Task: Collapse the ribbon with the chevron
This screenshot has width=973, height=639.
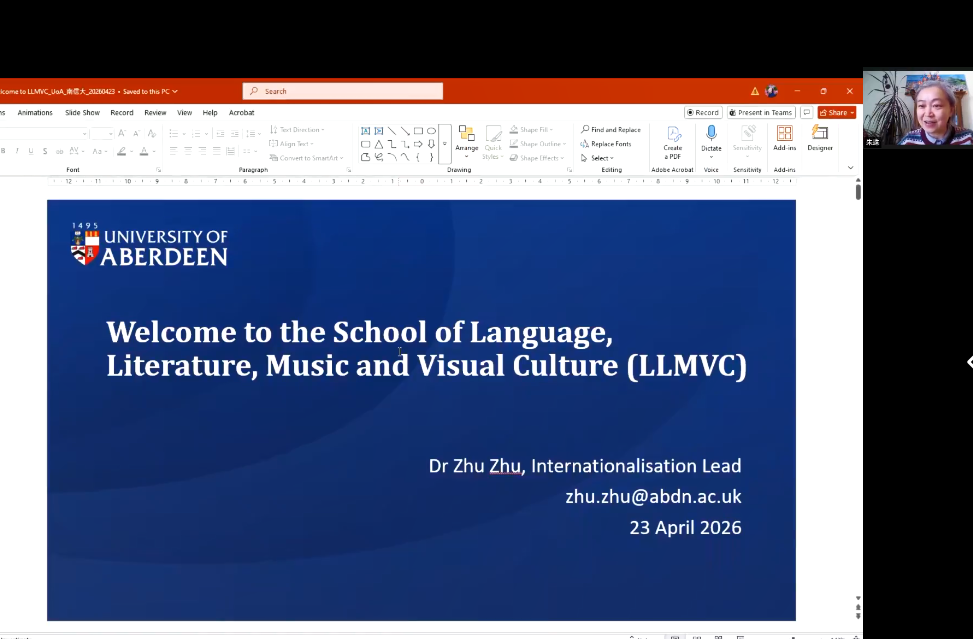Action: click(851, 168)
